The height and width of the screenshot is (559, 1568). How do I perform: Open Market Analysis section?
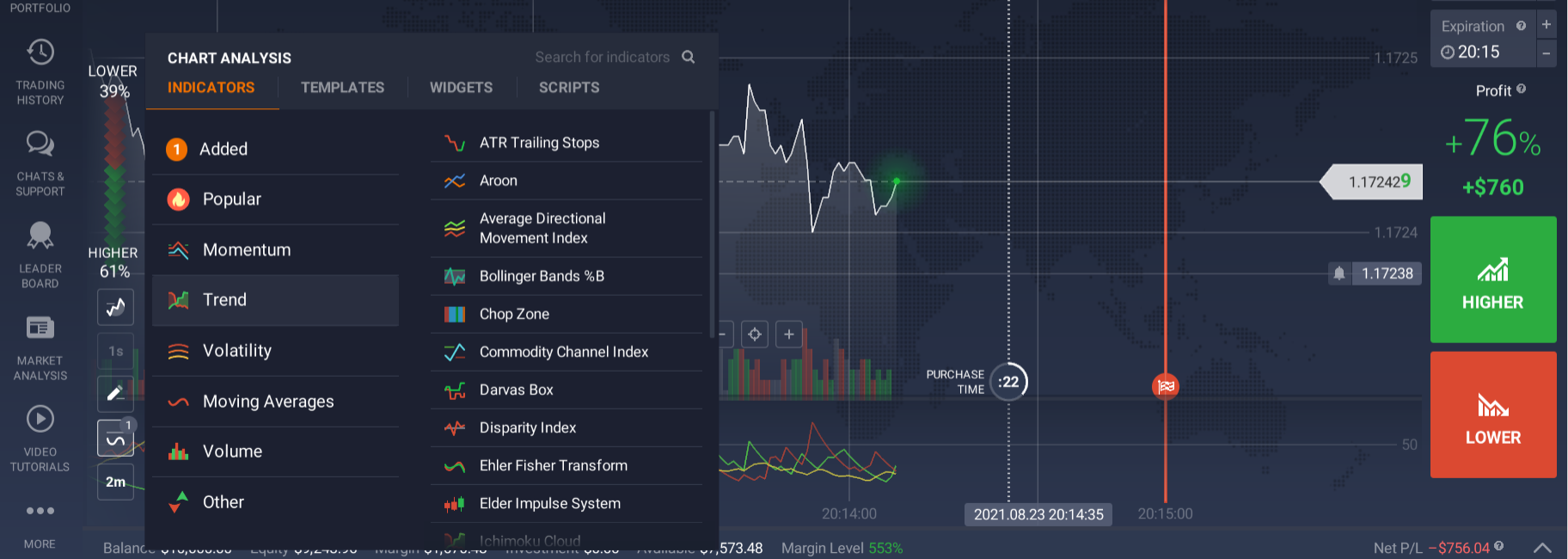pyautogui.click(x=40, y=347)
